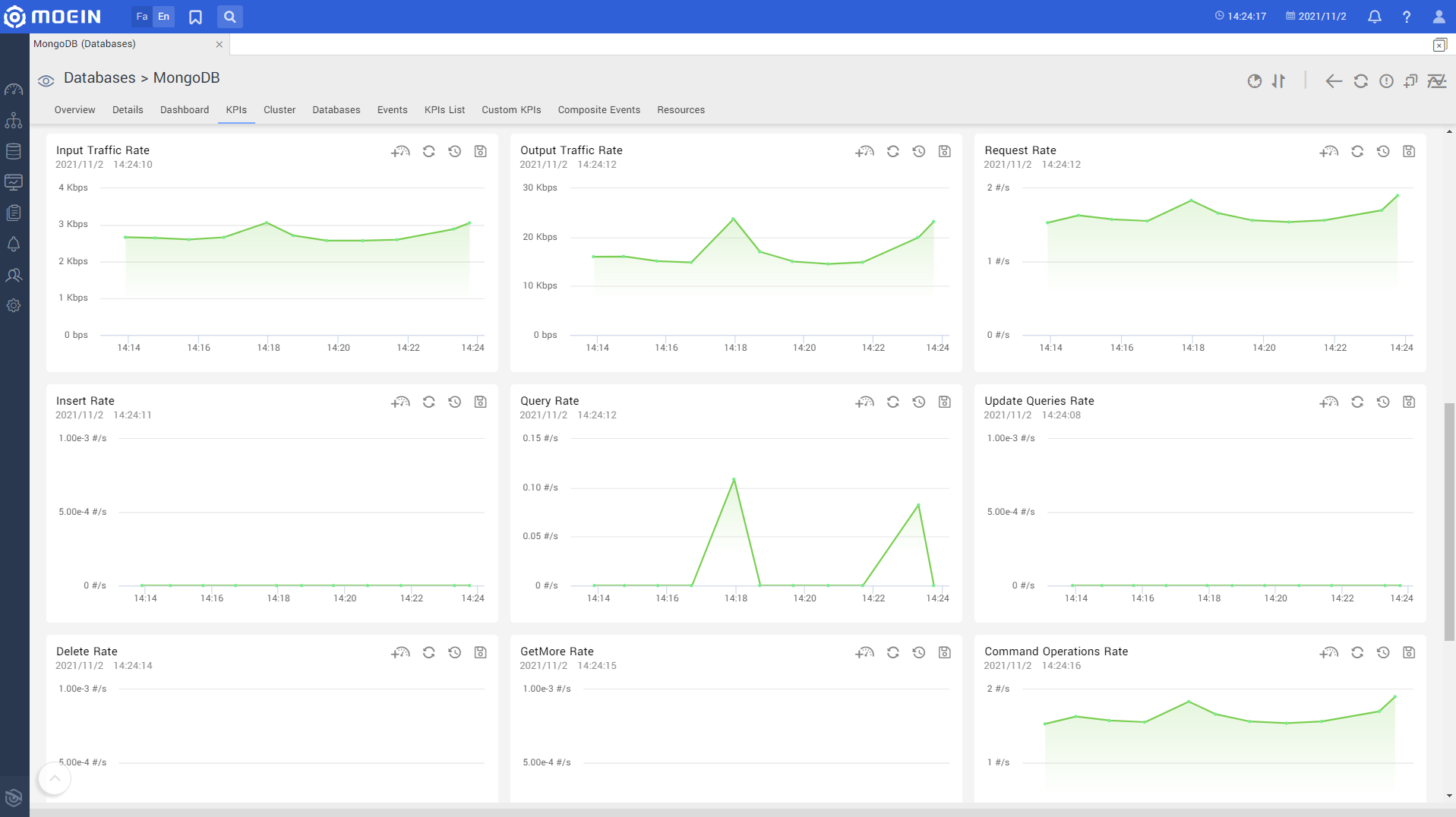The width and height of the screenshot is (1456, 817).
Task: Switch to the Cluster tab
Action: [280, 110]
